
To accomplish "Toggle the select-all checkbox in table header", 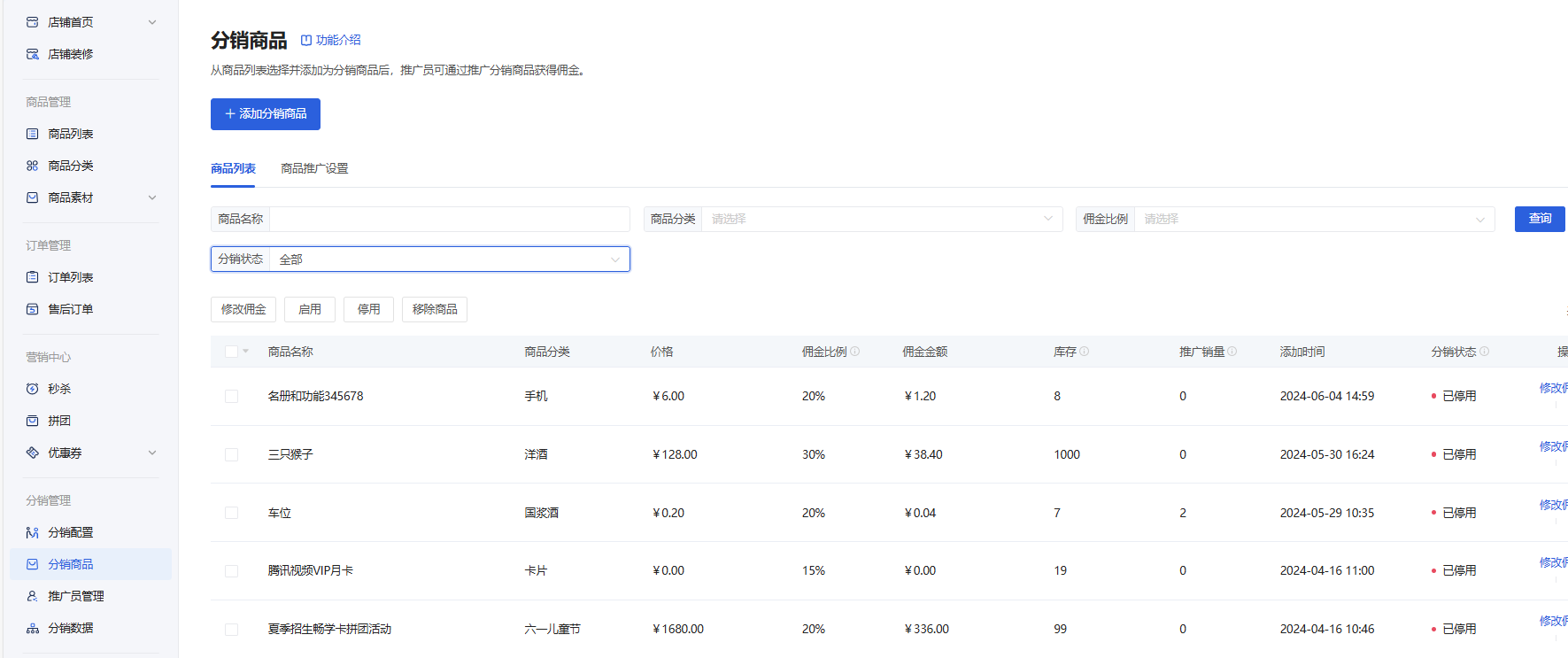I will (x=231, y=352).
